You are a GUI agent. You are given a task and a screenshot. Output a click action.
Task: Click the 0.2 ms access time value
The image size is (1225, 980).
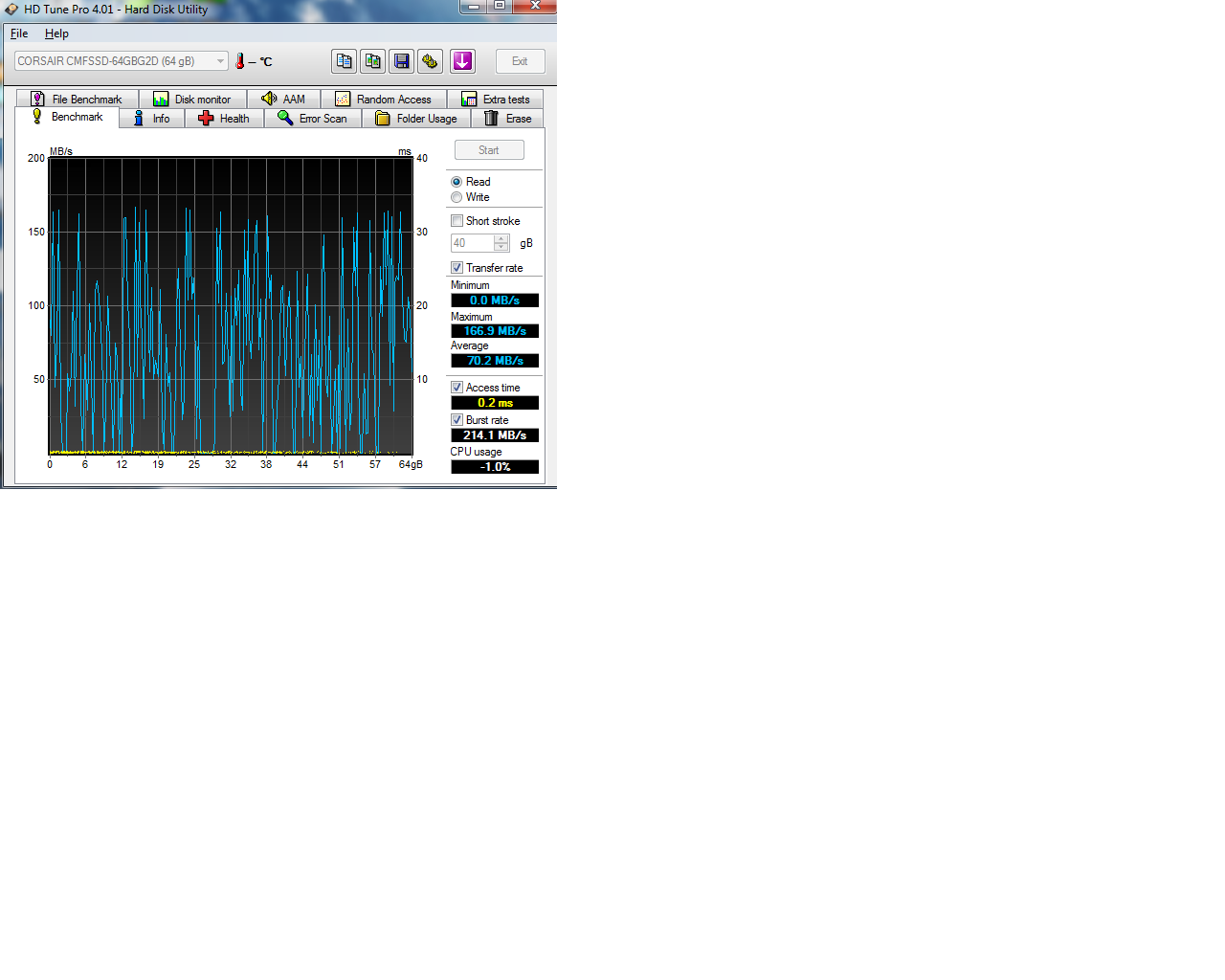click(x=495, y=403)
